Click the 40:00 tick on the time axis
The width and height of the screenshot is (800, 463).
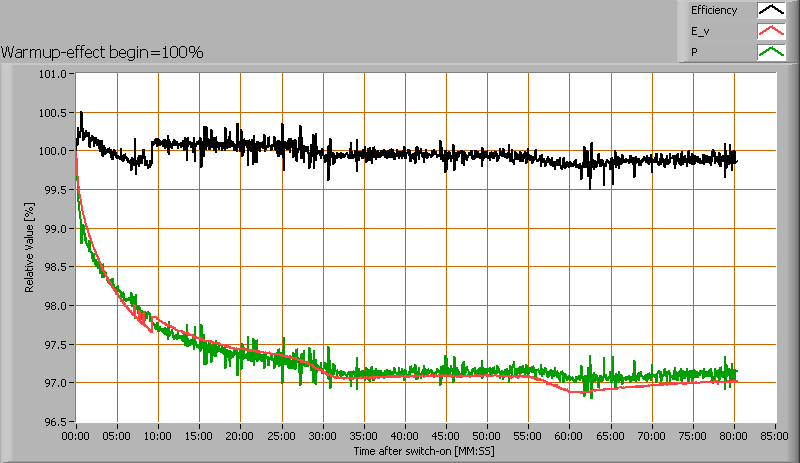coord(405,436)
